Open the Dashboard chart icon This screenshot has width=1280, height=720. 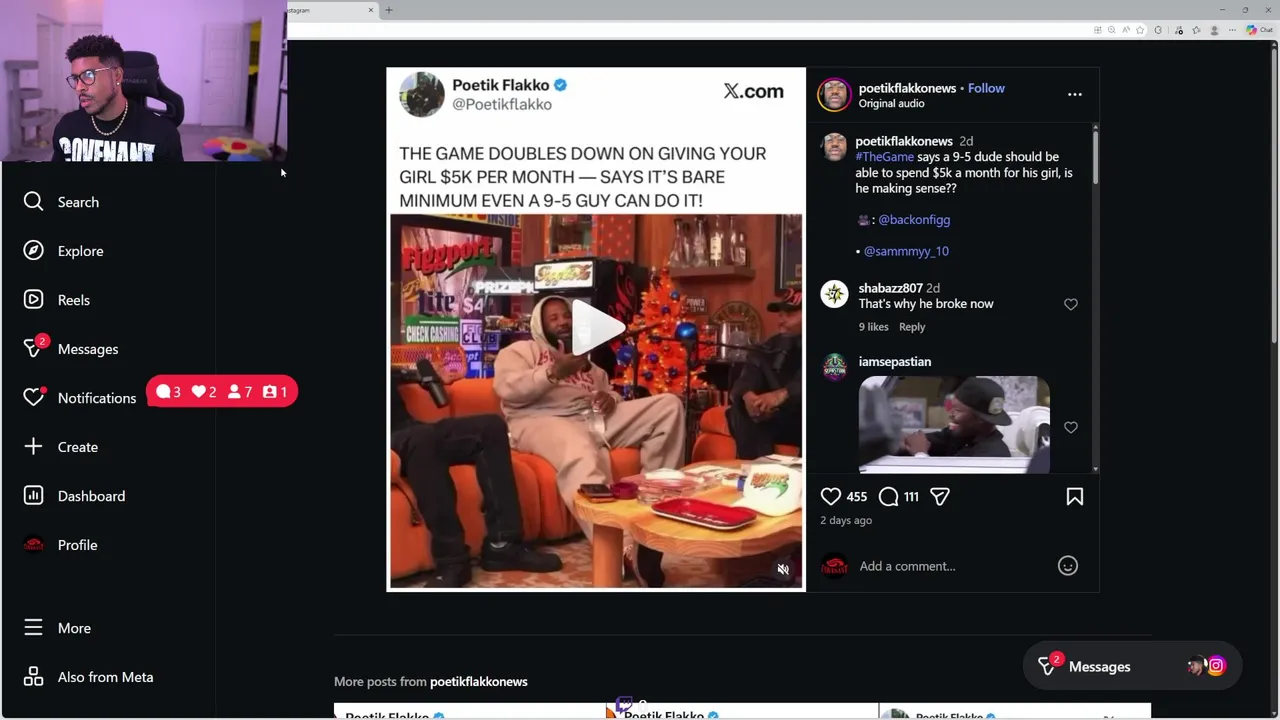coord(33,496)
